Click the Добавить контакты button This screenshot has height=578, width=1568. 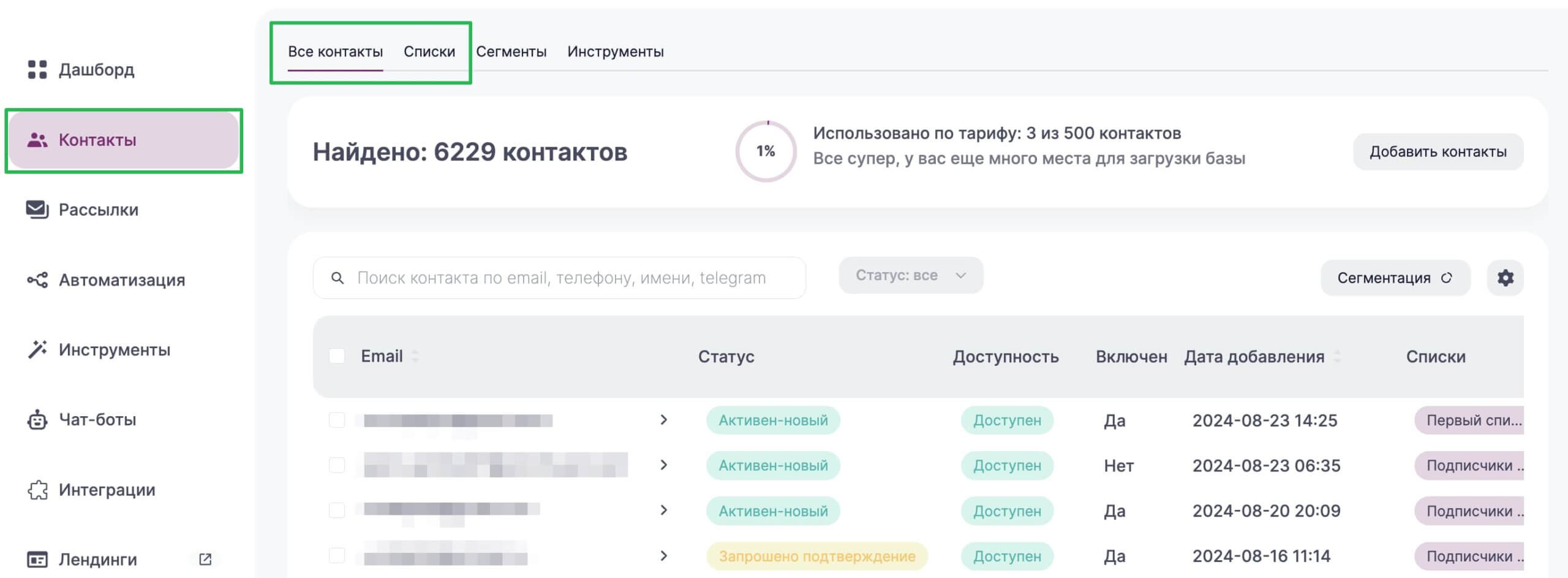[x=1438, y=151]
